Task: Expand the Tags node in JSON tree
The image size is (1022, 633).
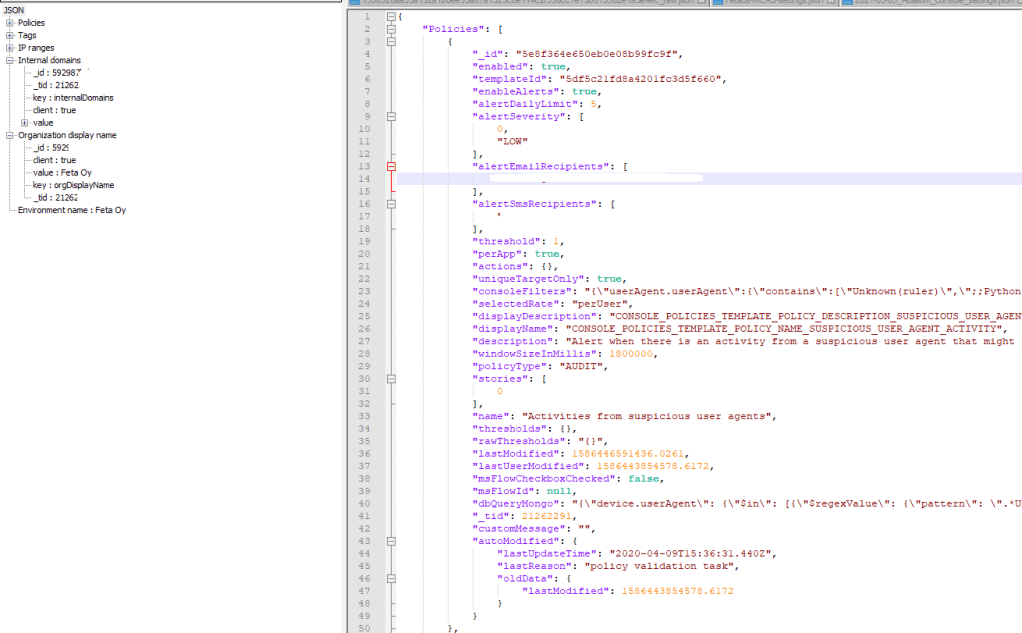Action: click(x=9, y=35)
